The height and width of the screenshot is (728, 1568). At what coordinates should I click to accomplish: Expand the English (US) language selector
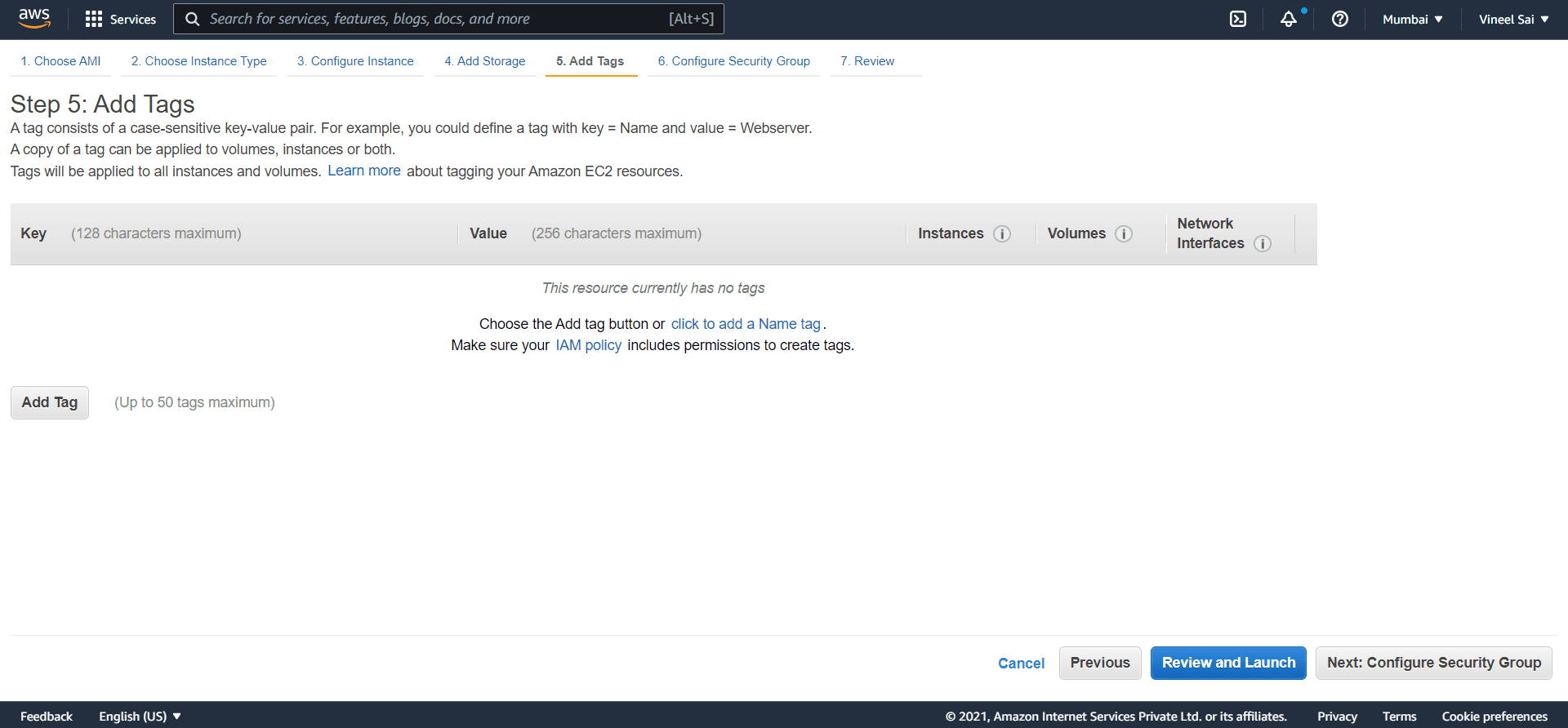pos(140,716)
